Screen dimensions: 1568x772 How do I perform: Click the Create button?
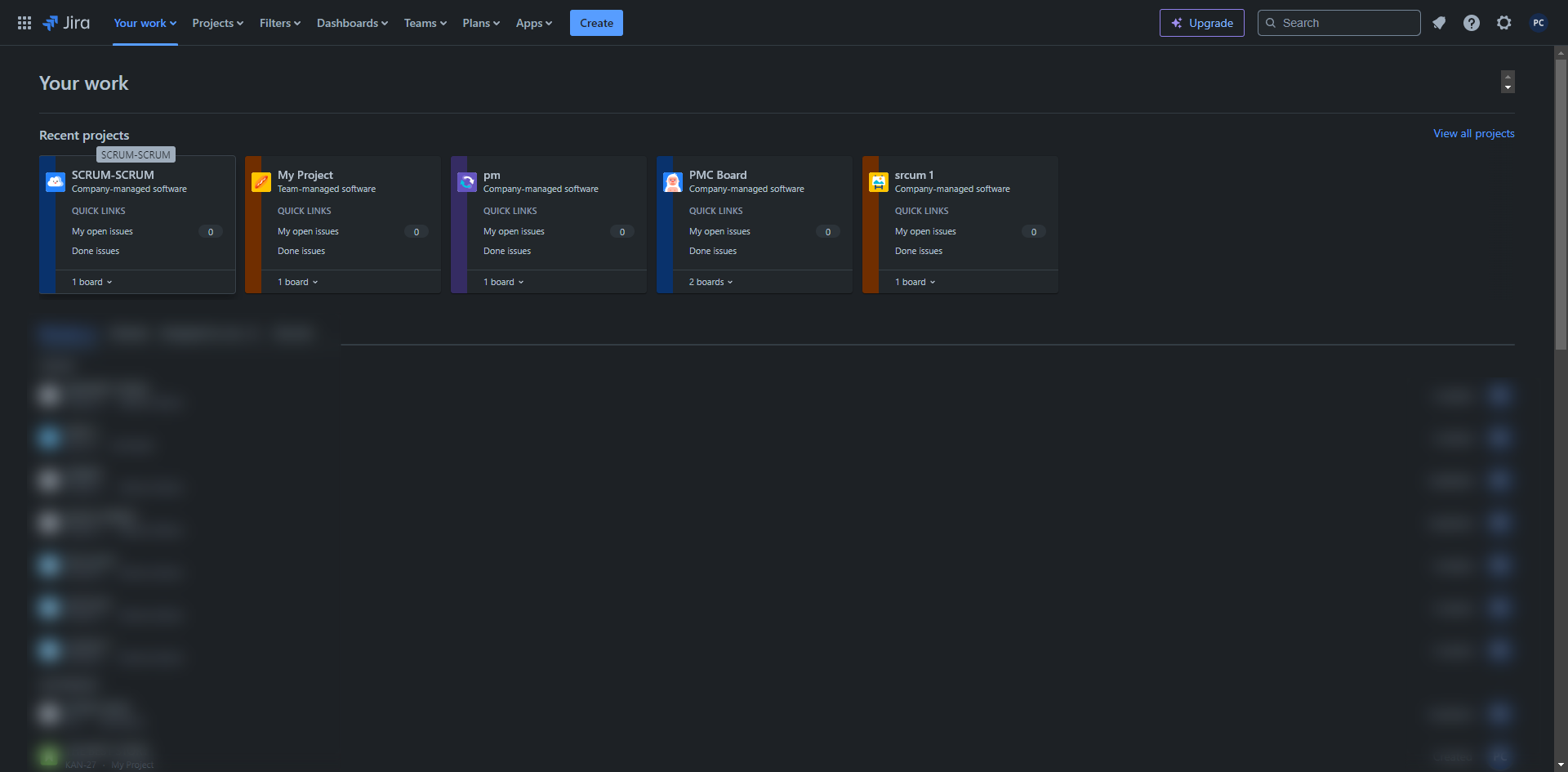[x=596, y=23]
